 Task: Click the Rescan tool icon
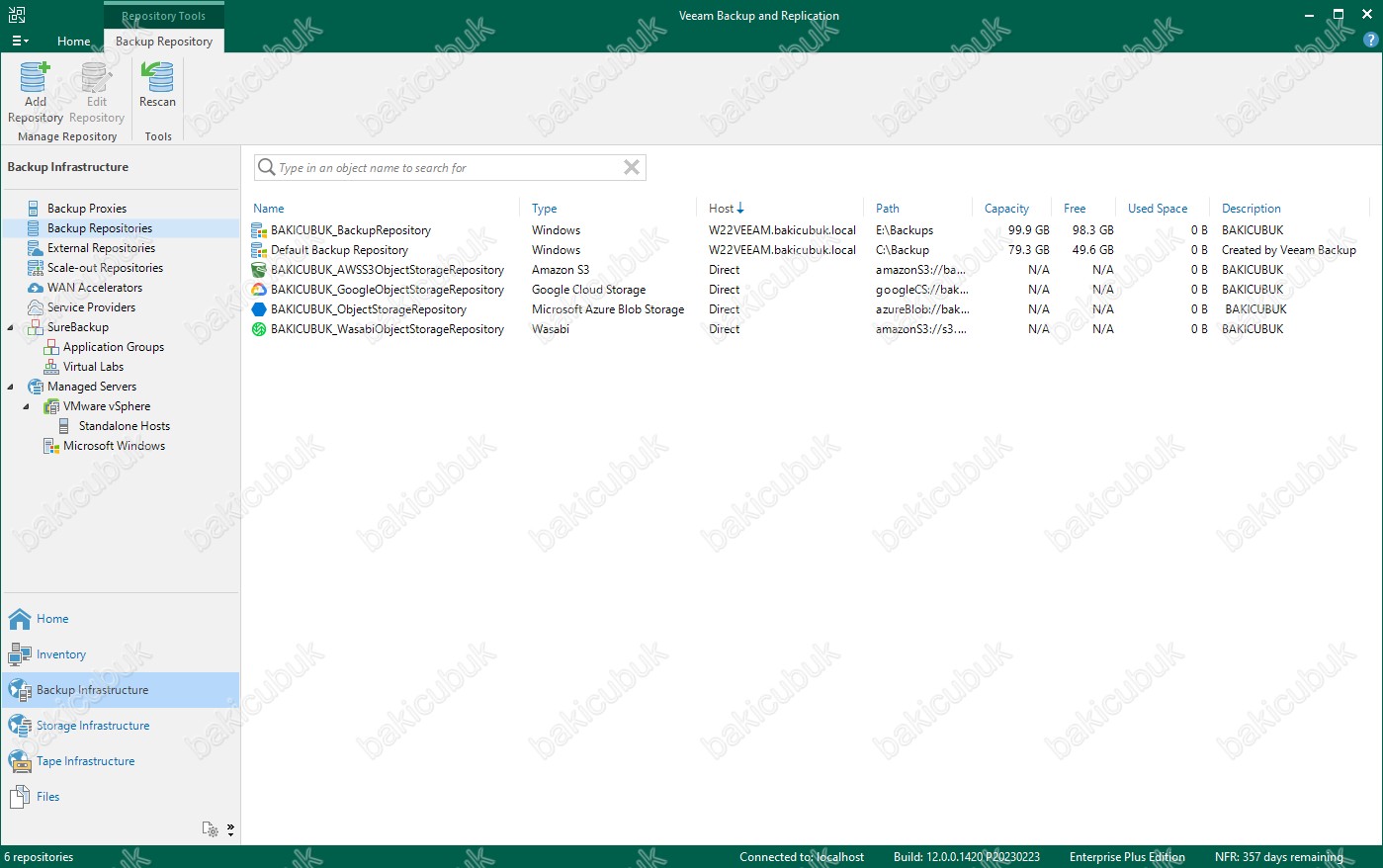pyautogui.click(x=157, y=77)
